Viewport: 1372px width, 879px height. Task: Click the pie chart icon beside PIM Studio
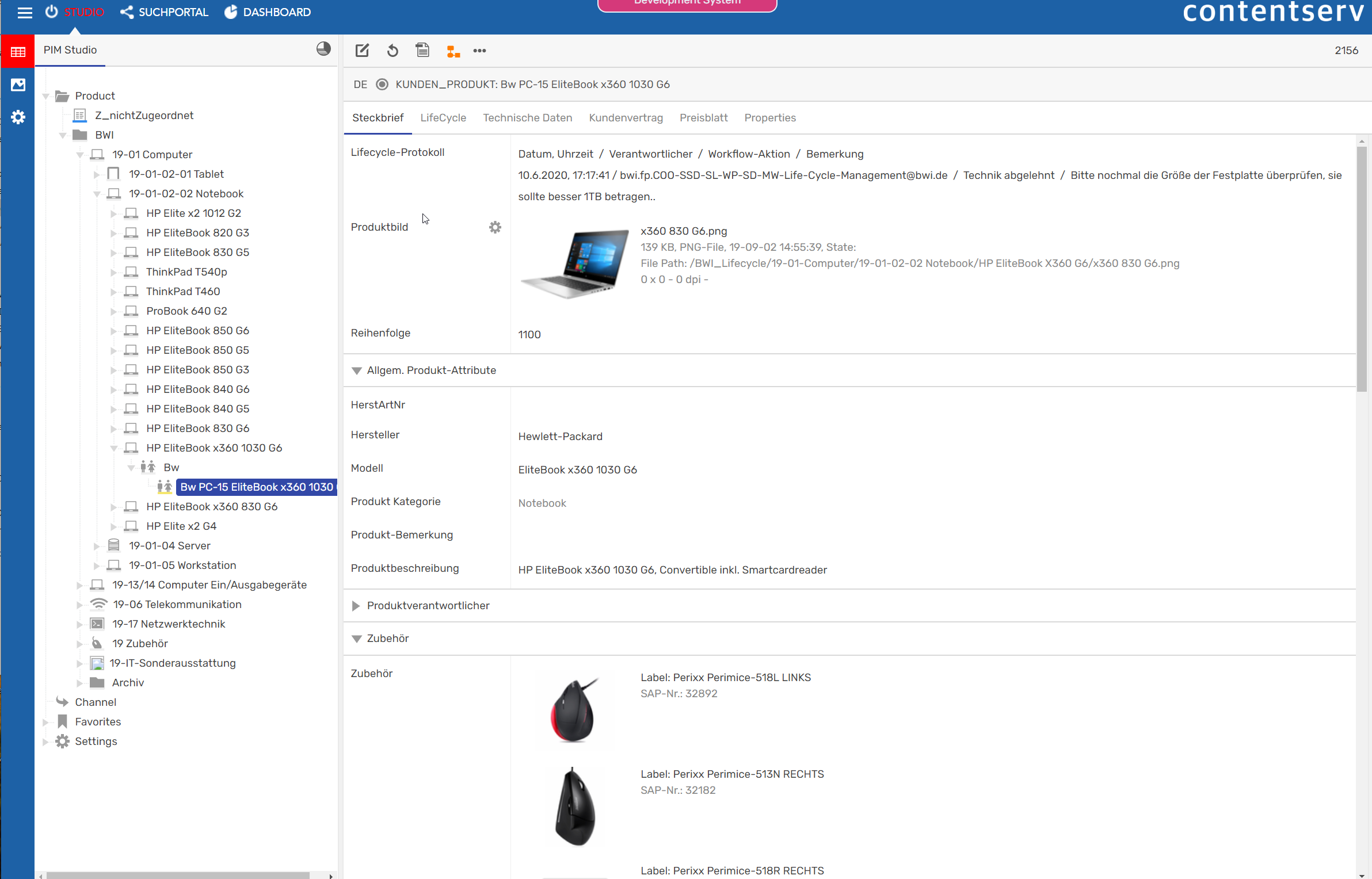[323, 49]
